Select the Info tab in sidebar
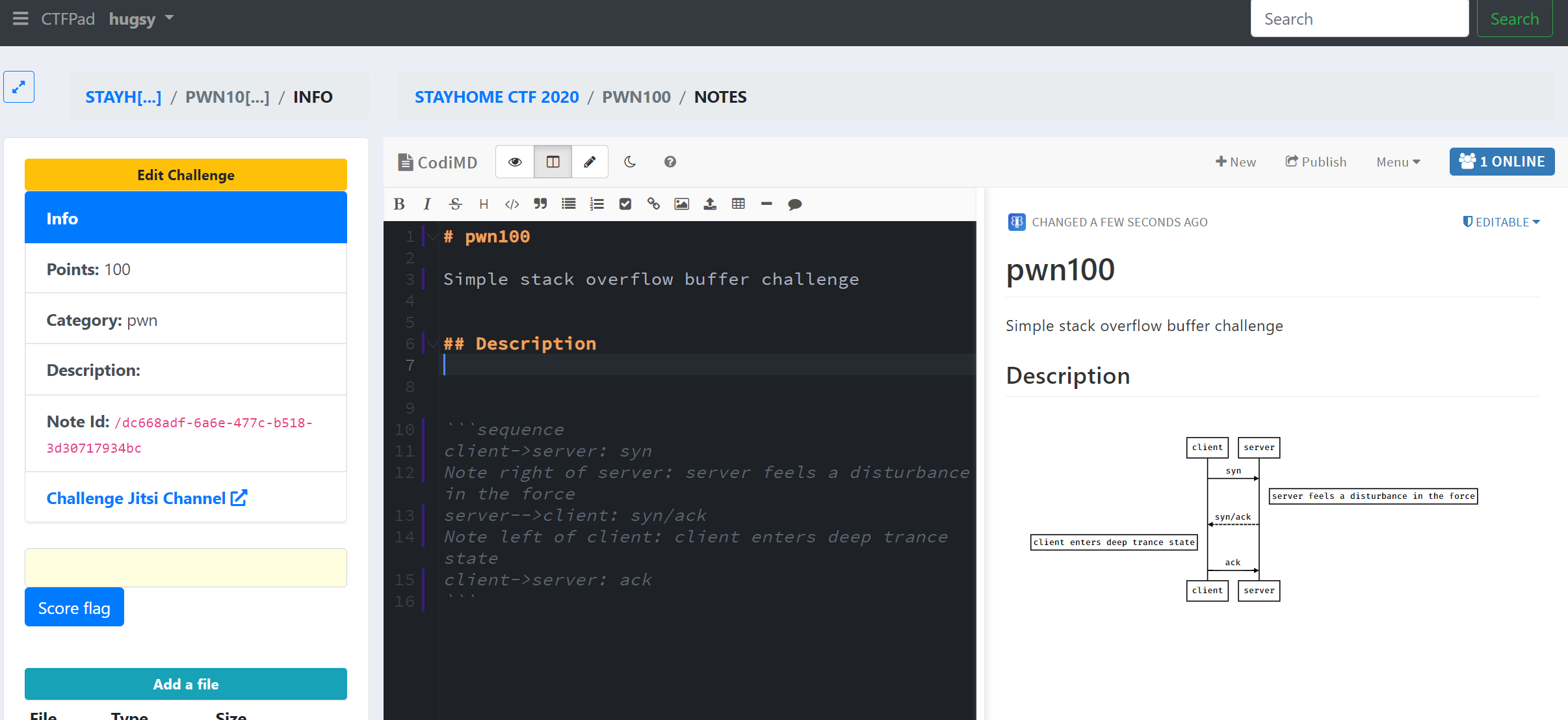Image resolution: width=1568 pixels, height=720 pixels. 185,218
